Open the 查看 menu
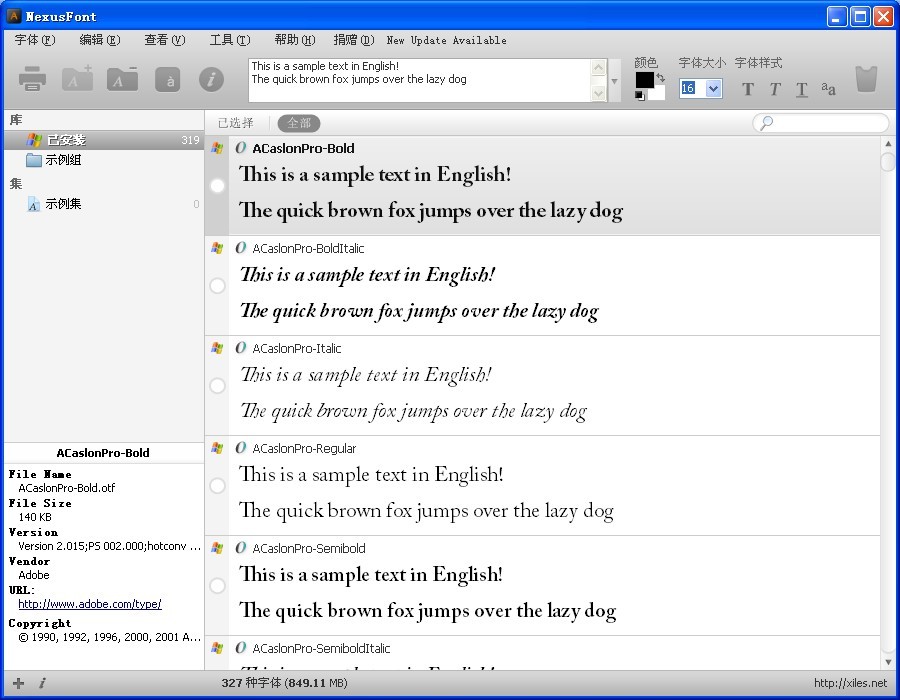Screen dimensions: 900x700 click(x=164, y=40)
